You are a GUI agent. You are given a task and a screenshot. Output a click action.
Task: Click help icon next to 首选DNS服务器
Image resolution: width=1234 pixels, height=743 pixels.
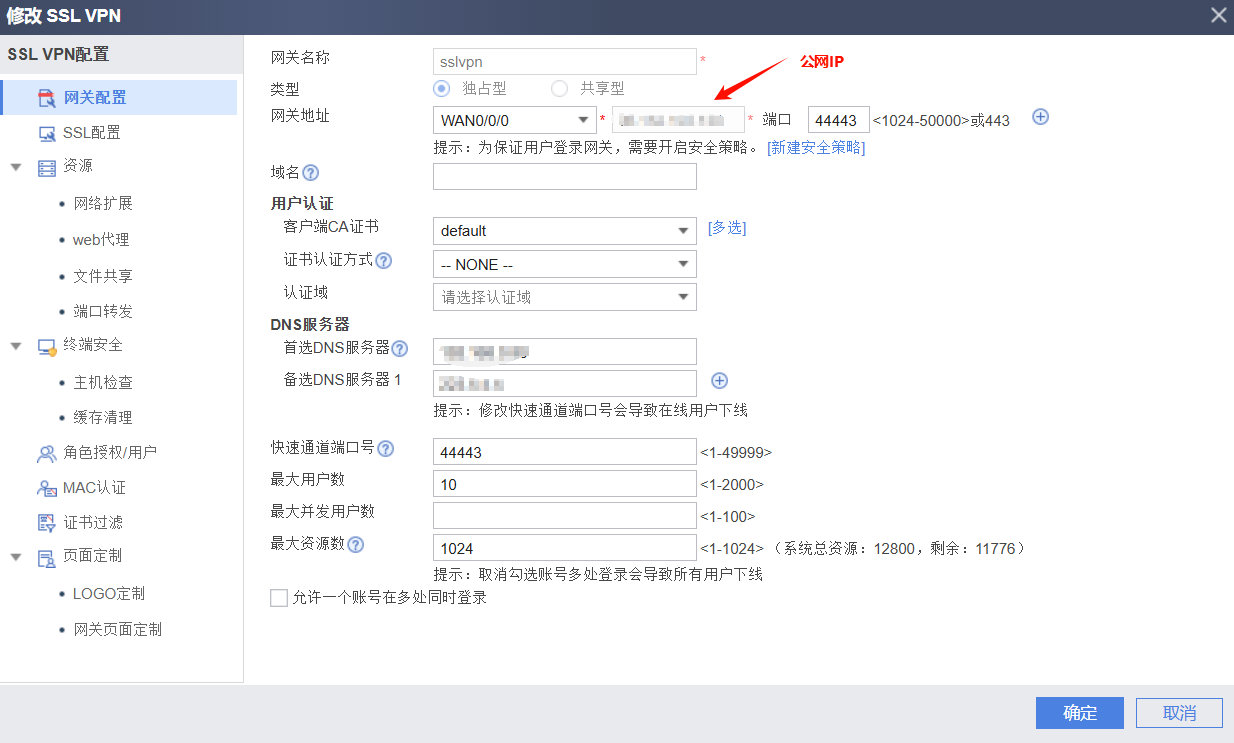coord(400,348)
